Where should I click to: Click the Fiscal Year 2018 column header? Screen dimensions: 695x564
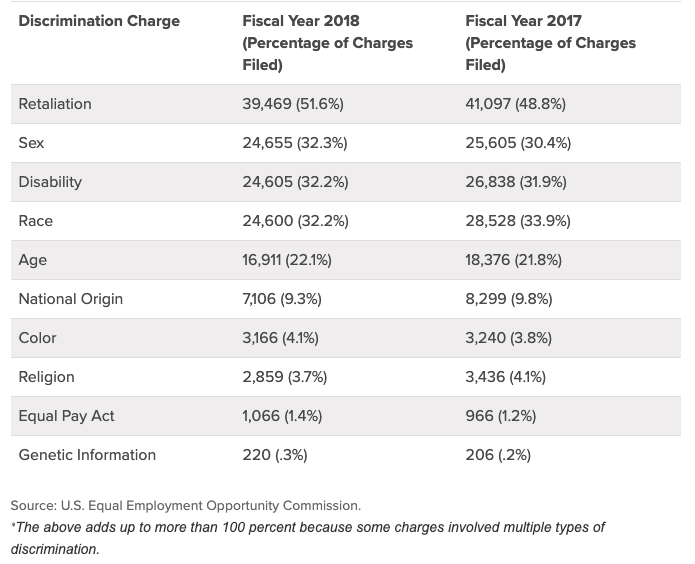coord(327,43)
